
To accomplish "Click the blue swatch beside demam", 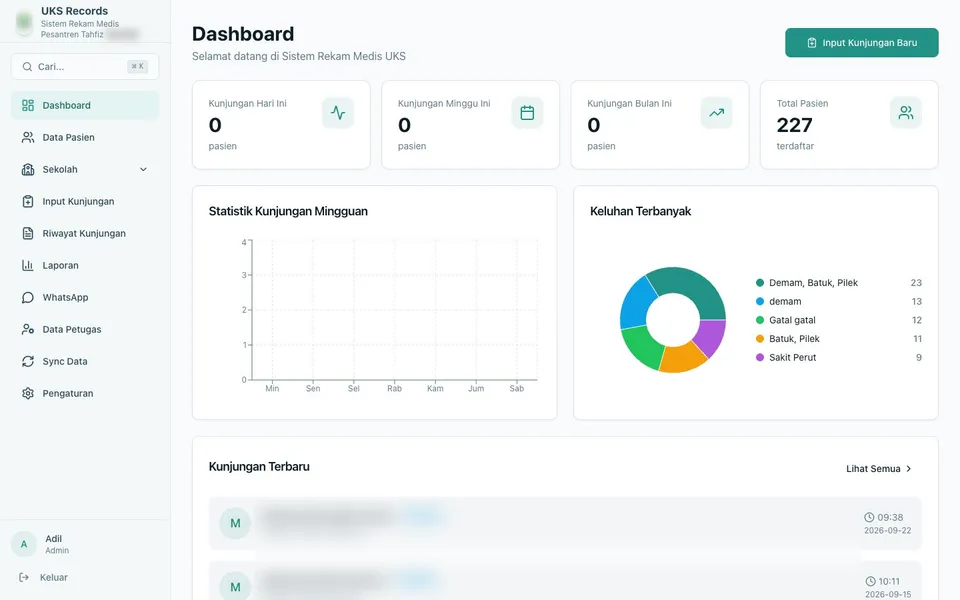I will click(x=760, y=301).
